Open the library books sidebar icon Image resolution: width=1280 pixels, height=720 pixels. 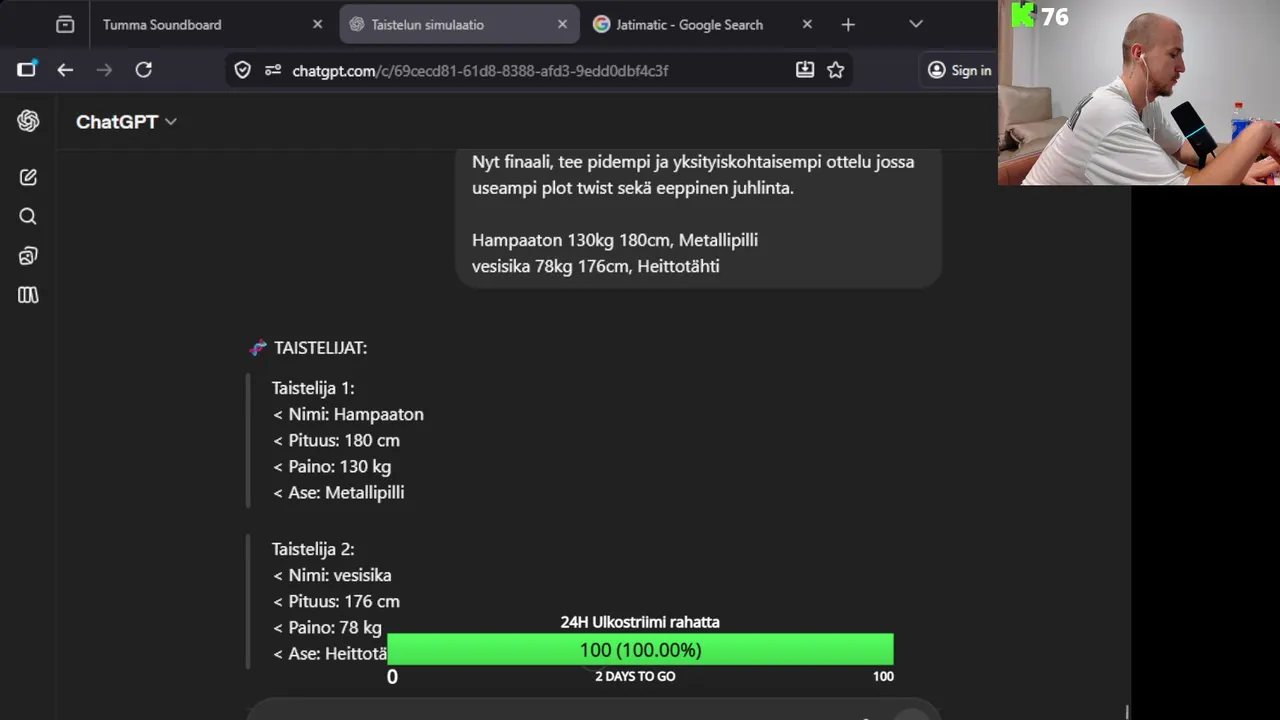coord(28,295)
